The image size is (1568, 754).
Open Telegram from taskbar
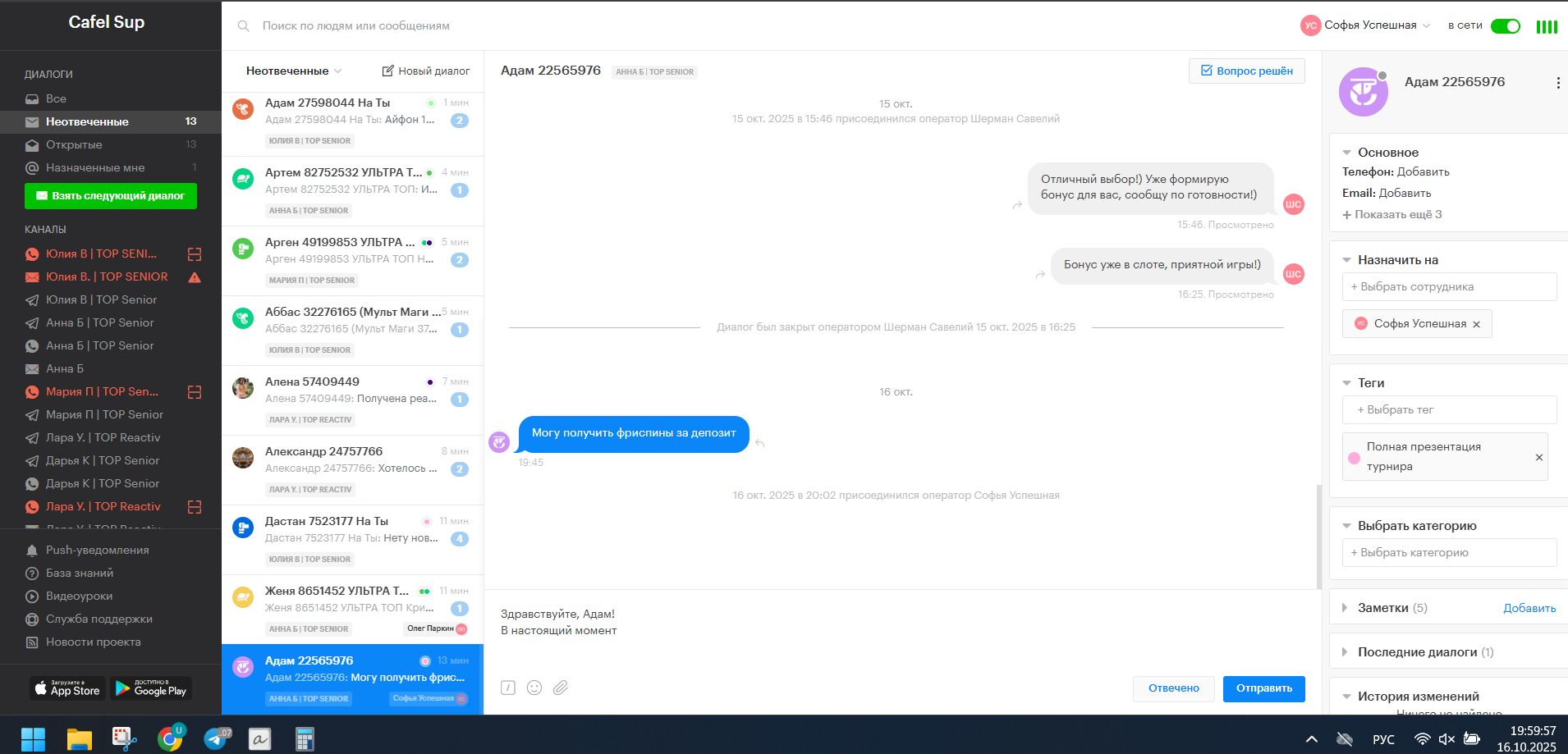217,739
